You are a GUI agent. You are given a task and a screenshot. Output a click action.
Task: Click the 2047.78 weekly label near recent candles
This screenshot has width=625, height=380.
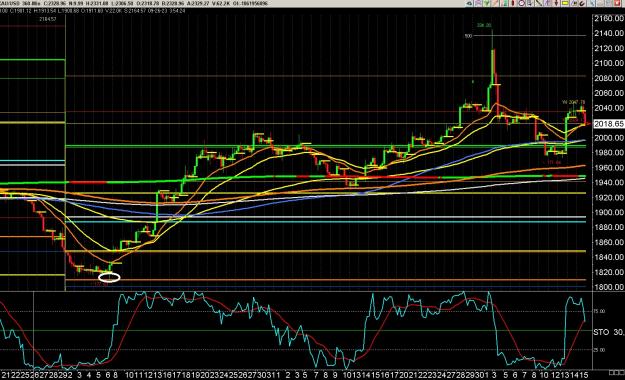pos(574,102)
